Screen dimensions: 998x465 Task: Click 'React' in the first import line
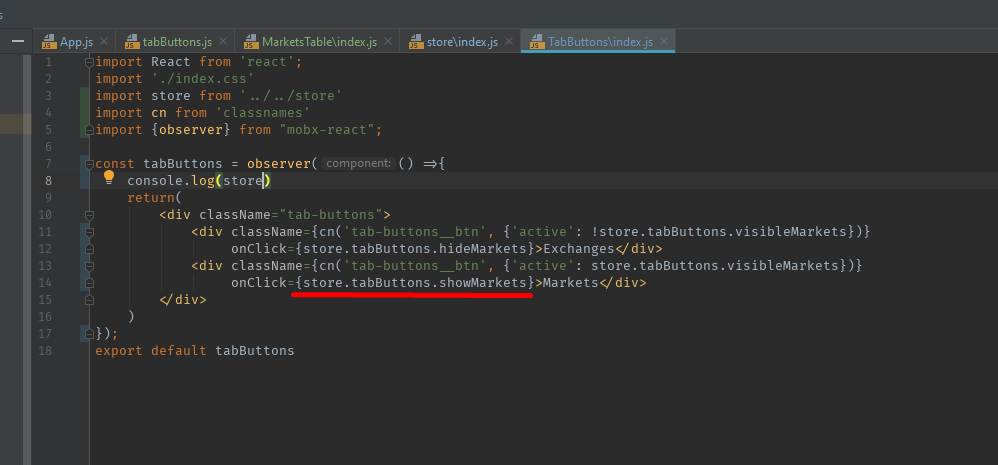pyautogui.click(x=171, y=62)
